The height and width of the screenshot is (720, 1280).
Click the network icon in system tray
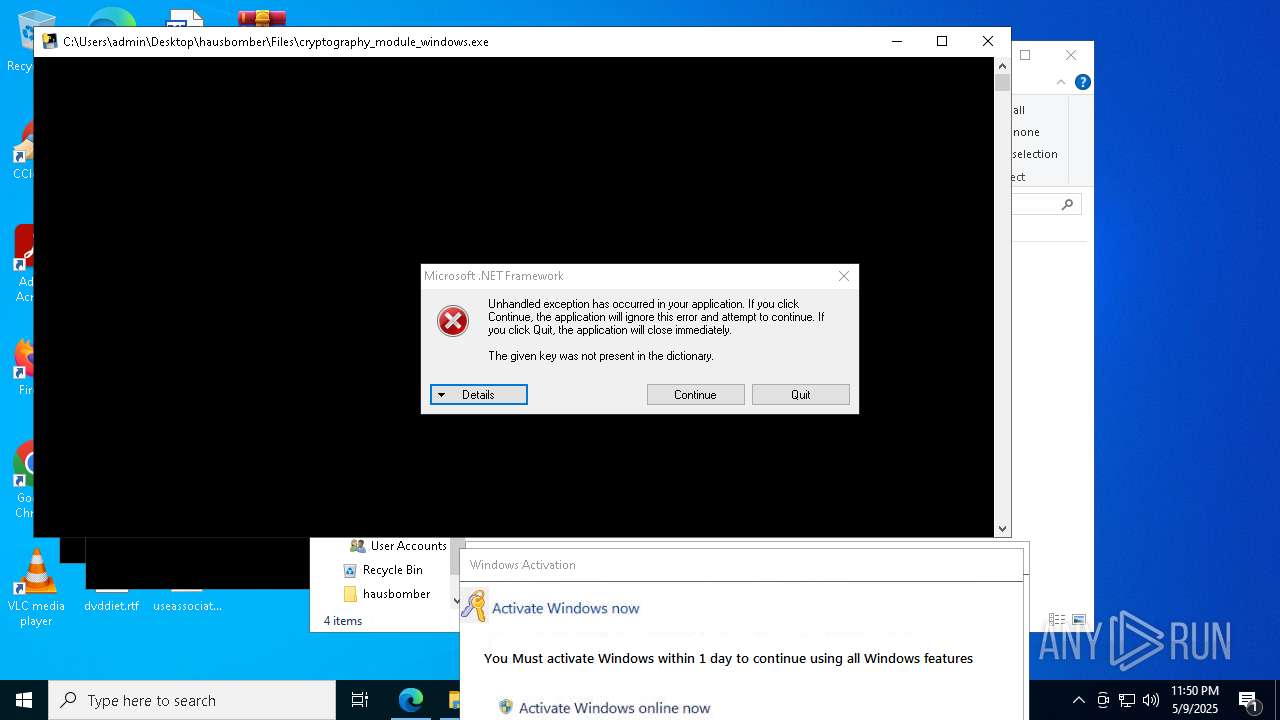(1127, 700)
